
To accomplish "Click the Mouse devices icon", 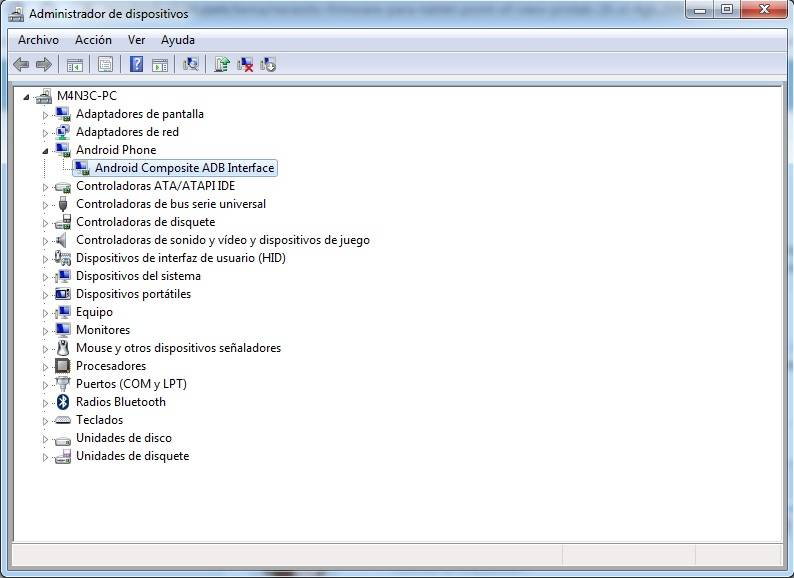I will pyautogui.click(x=63, y=348).
